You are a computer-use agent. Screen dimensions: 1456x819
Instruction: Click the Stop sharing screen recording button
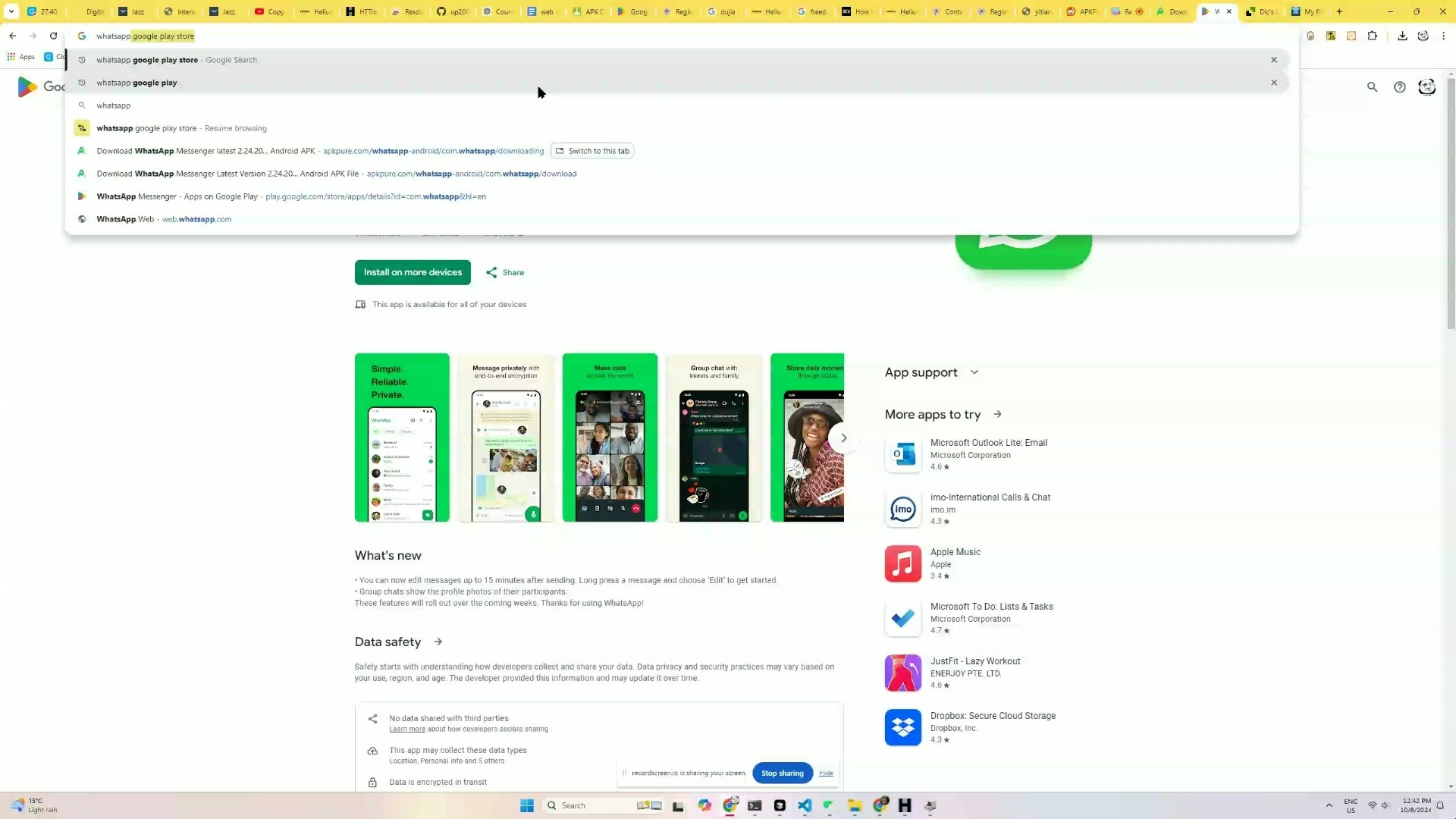[783, 773]
